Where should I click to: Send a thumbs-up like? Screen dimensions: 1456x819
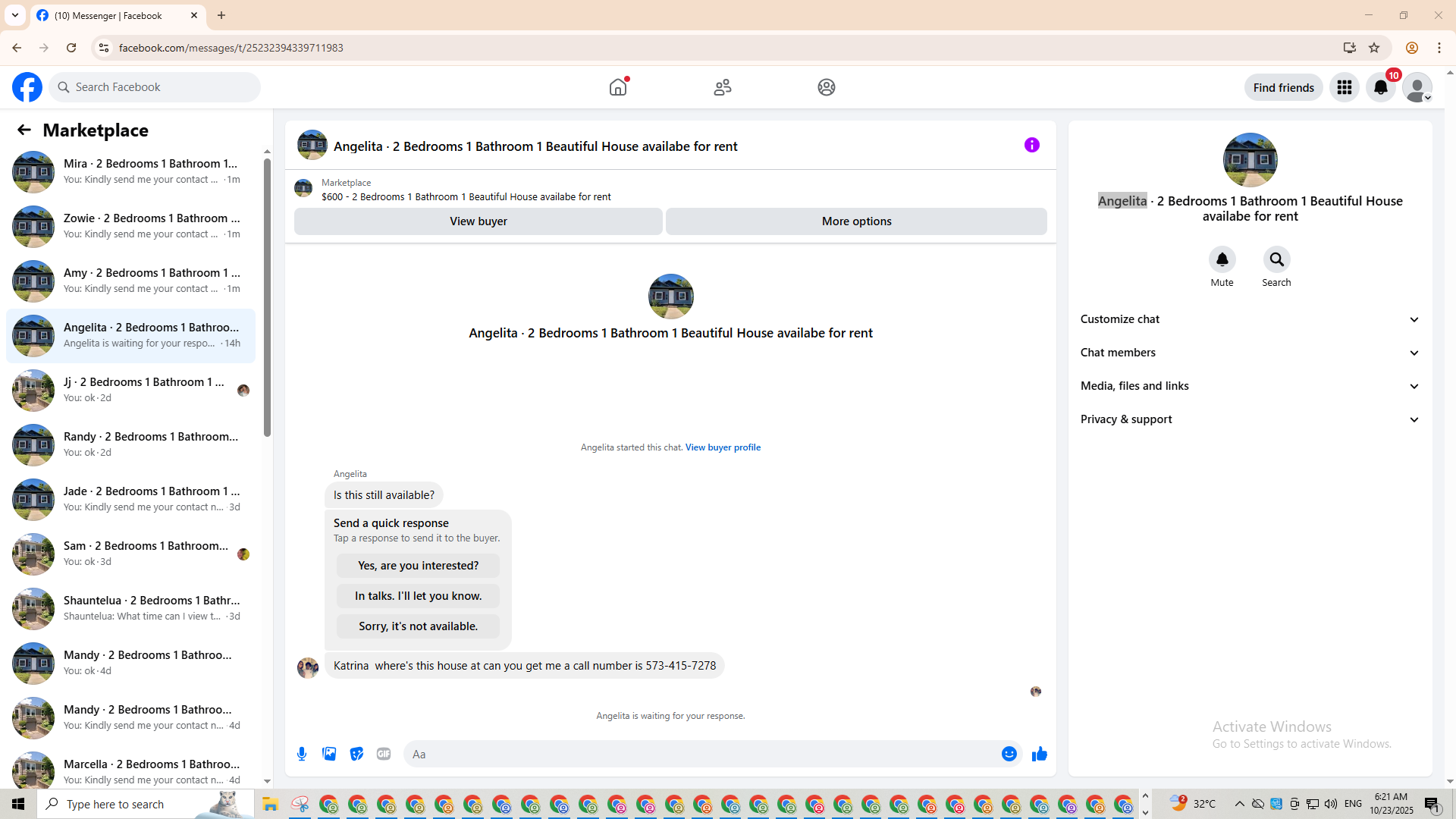[x=1039, y=754]
